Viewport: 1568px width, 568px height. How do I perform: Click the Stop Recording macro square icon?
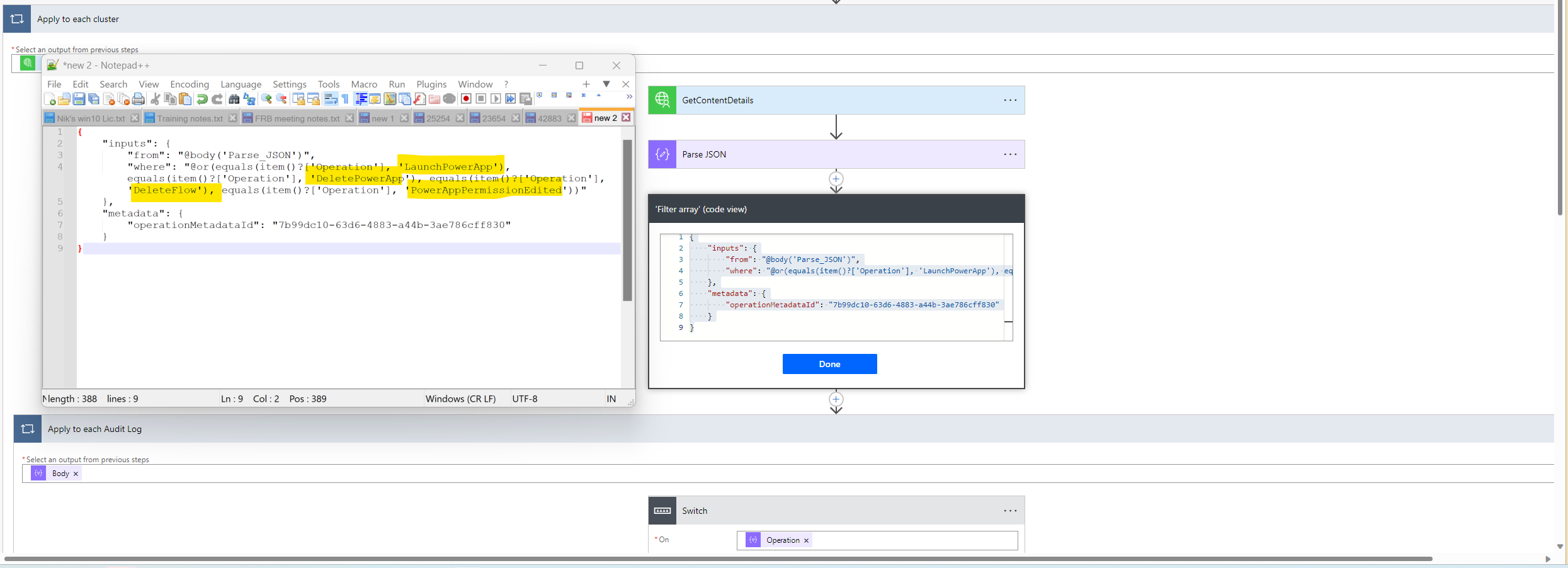coord(481,99)
